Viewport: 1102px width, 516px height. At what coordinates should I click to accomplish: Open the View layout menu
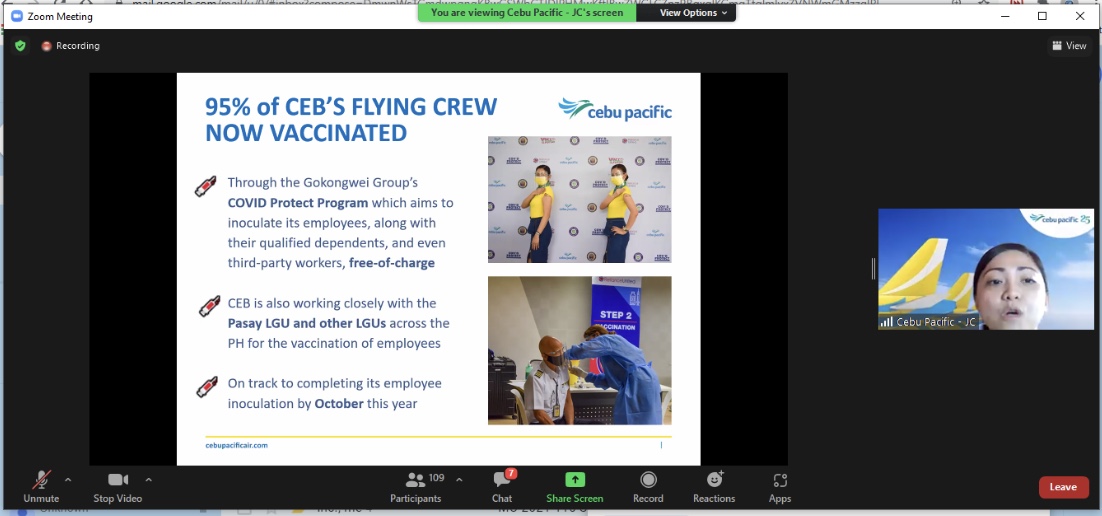[1069, 46]
